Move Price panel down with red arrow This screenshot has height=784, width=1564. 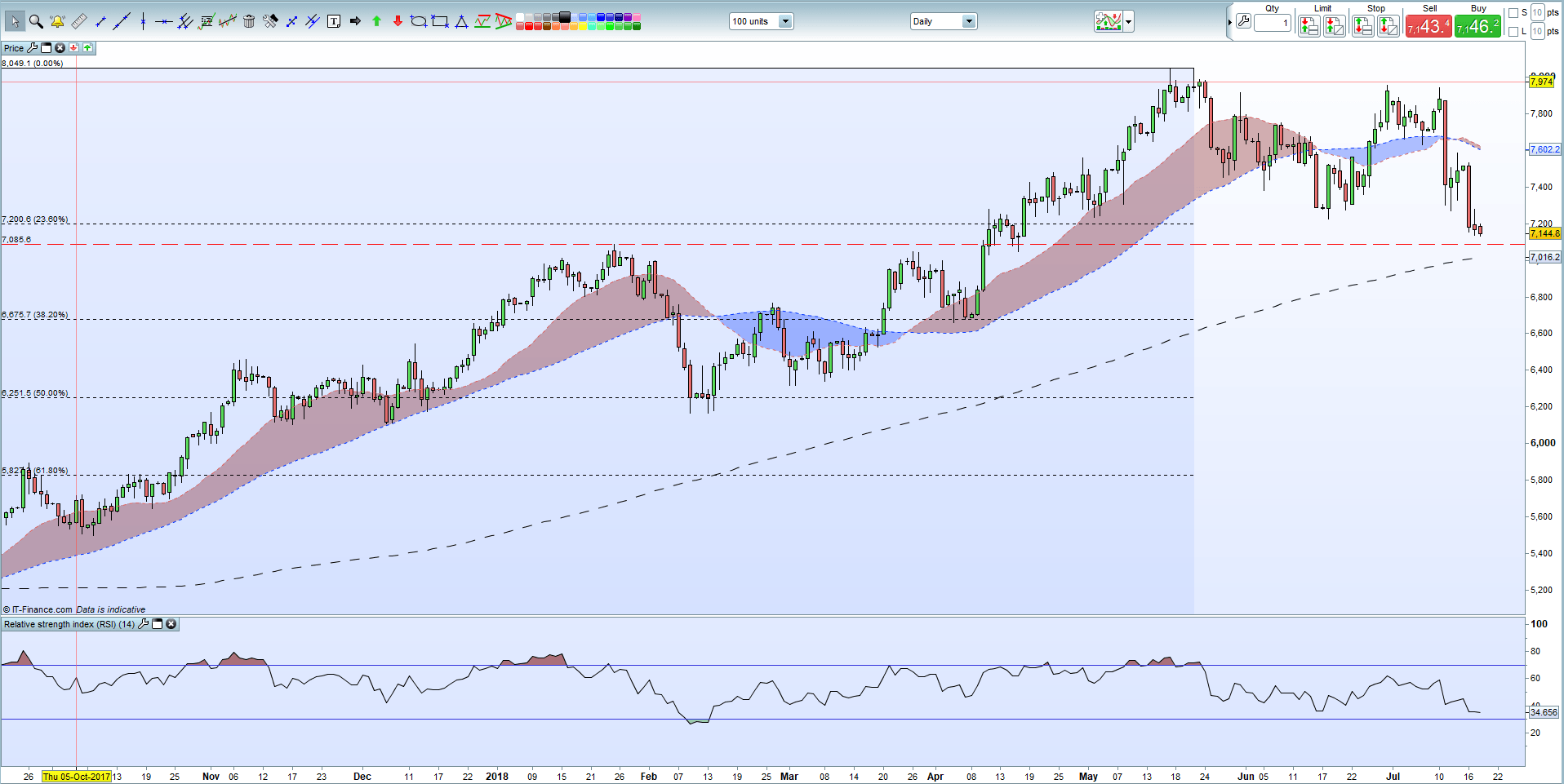coord(73,48)
